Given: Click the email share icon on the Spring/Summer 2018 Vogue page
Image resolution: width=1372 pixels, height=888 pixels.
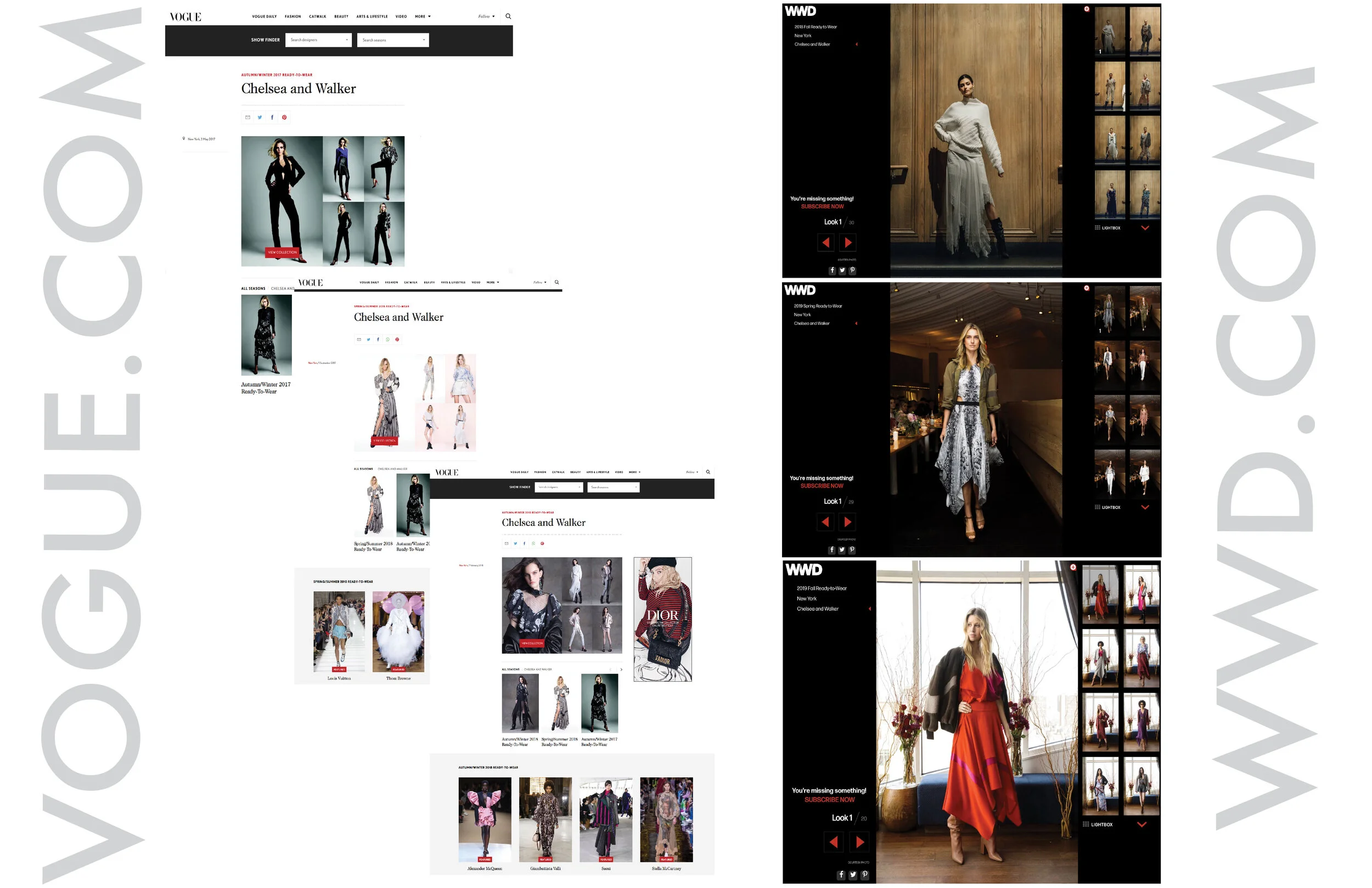Looking at the screenshot, I should 359,339.
